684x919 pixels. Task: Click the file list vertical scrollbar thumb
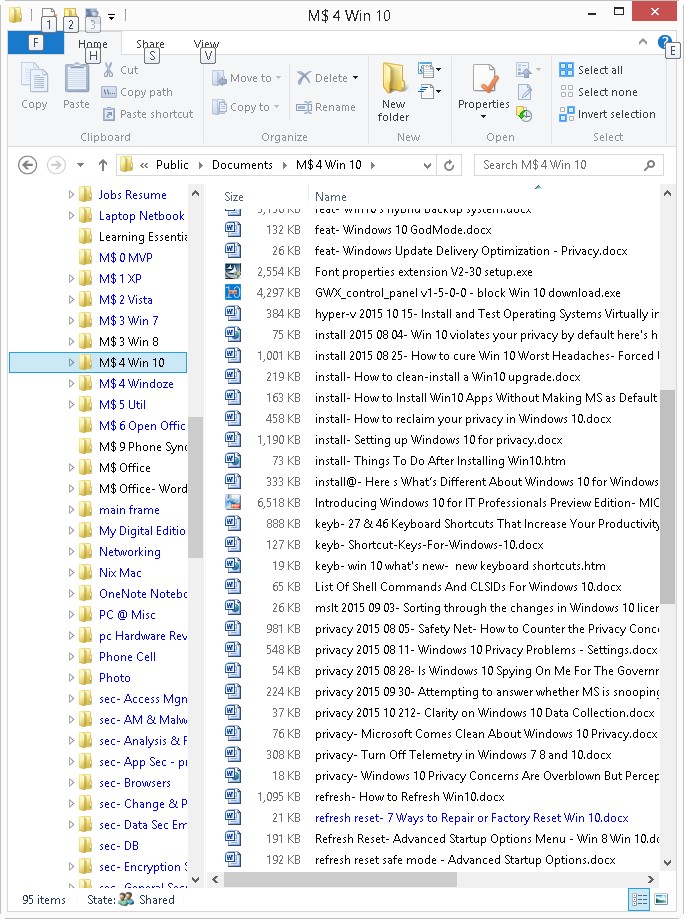tap(667, 497)
